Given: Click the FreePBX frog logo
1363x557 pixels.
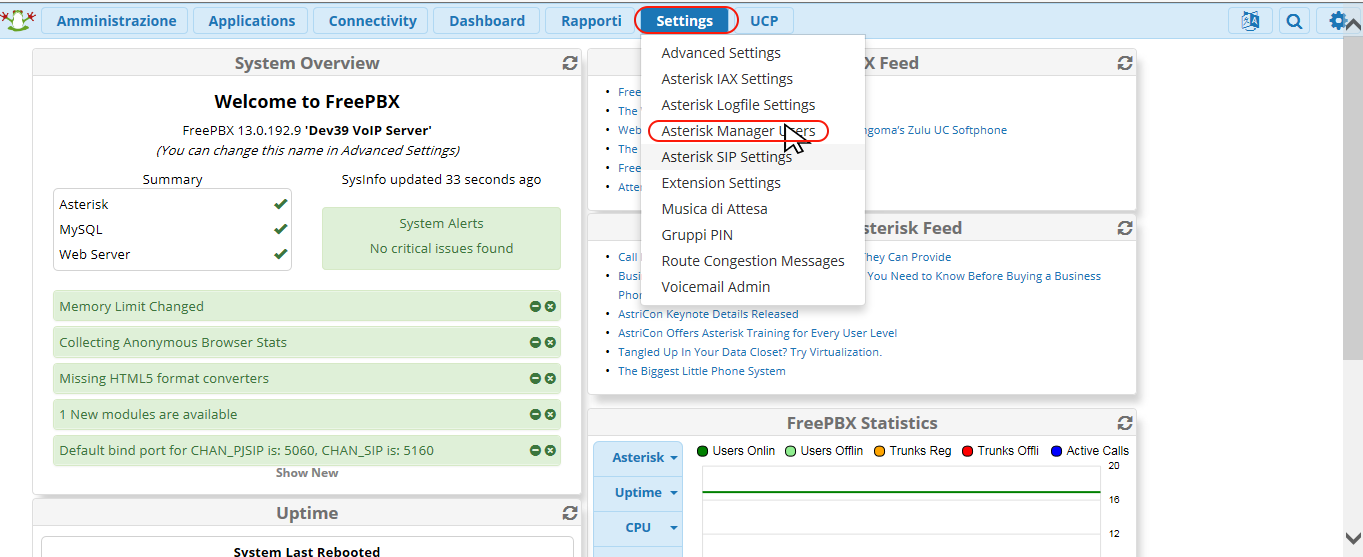Looking at the screenshot, I should tap(17, 20).
